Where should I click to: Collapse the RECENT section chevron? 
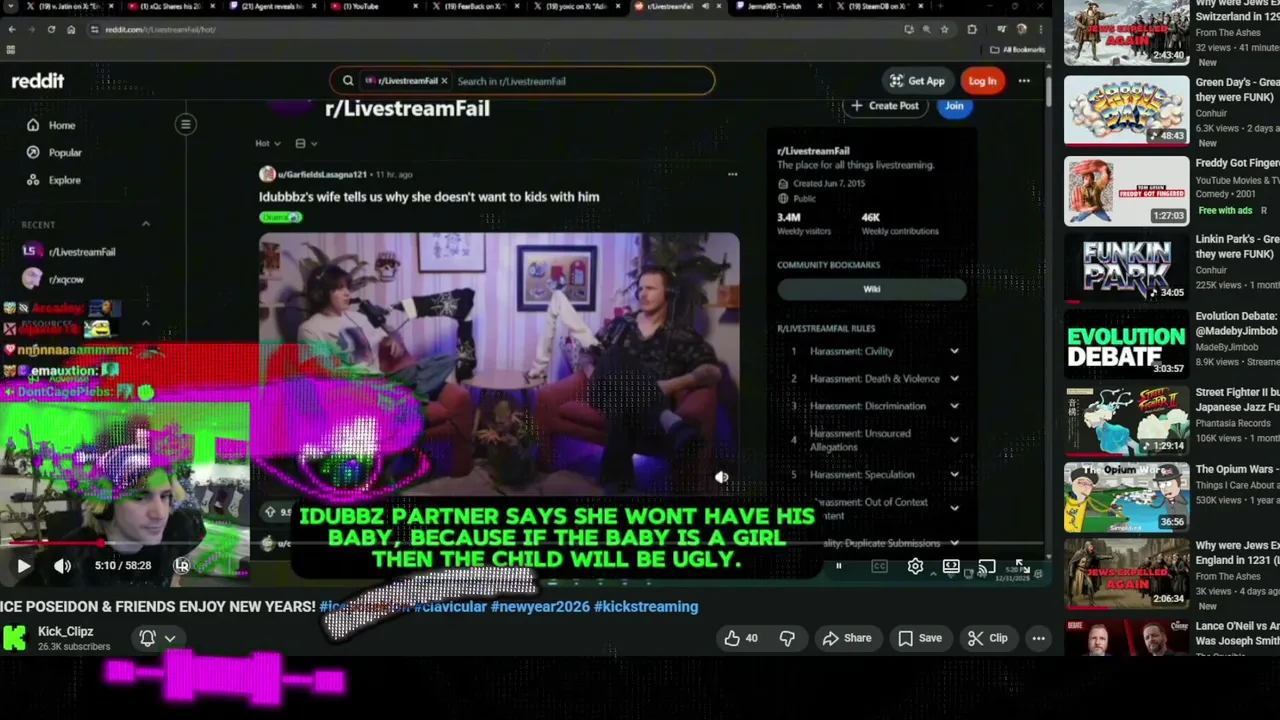pos(145,224)
